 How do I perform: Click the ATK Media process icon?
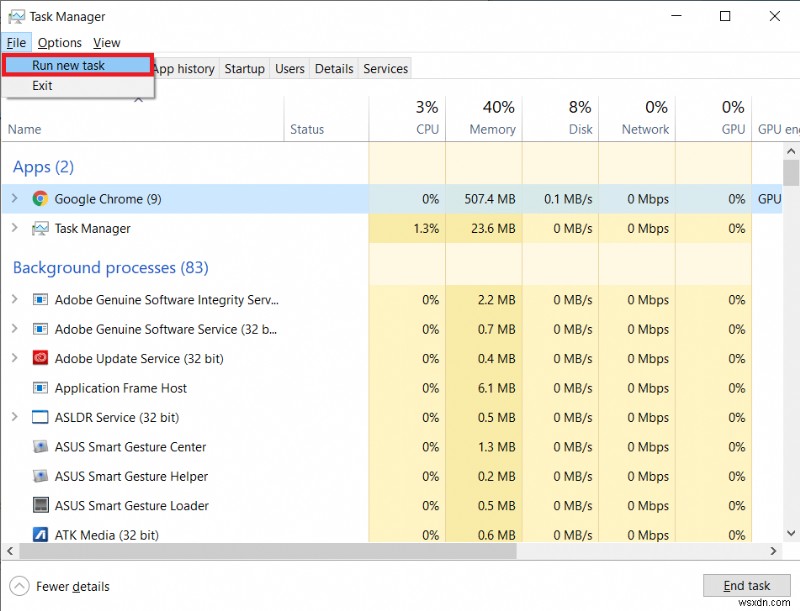40,535
